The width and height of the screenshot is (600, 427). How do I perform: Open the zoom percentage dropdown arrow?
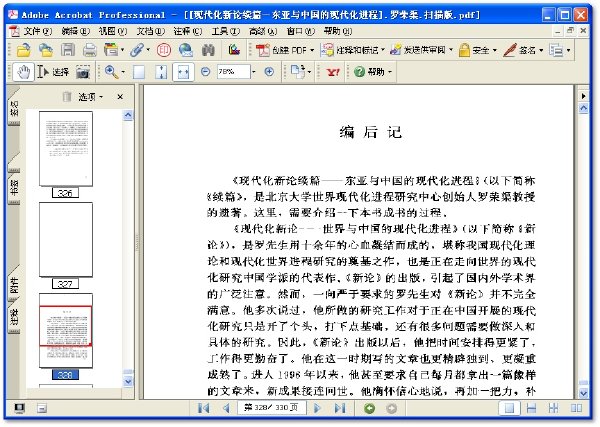(x=254, y=72)
